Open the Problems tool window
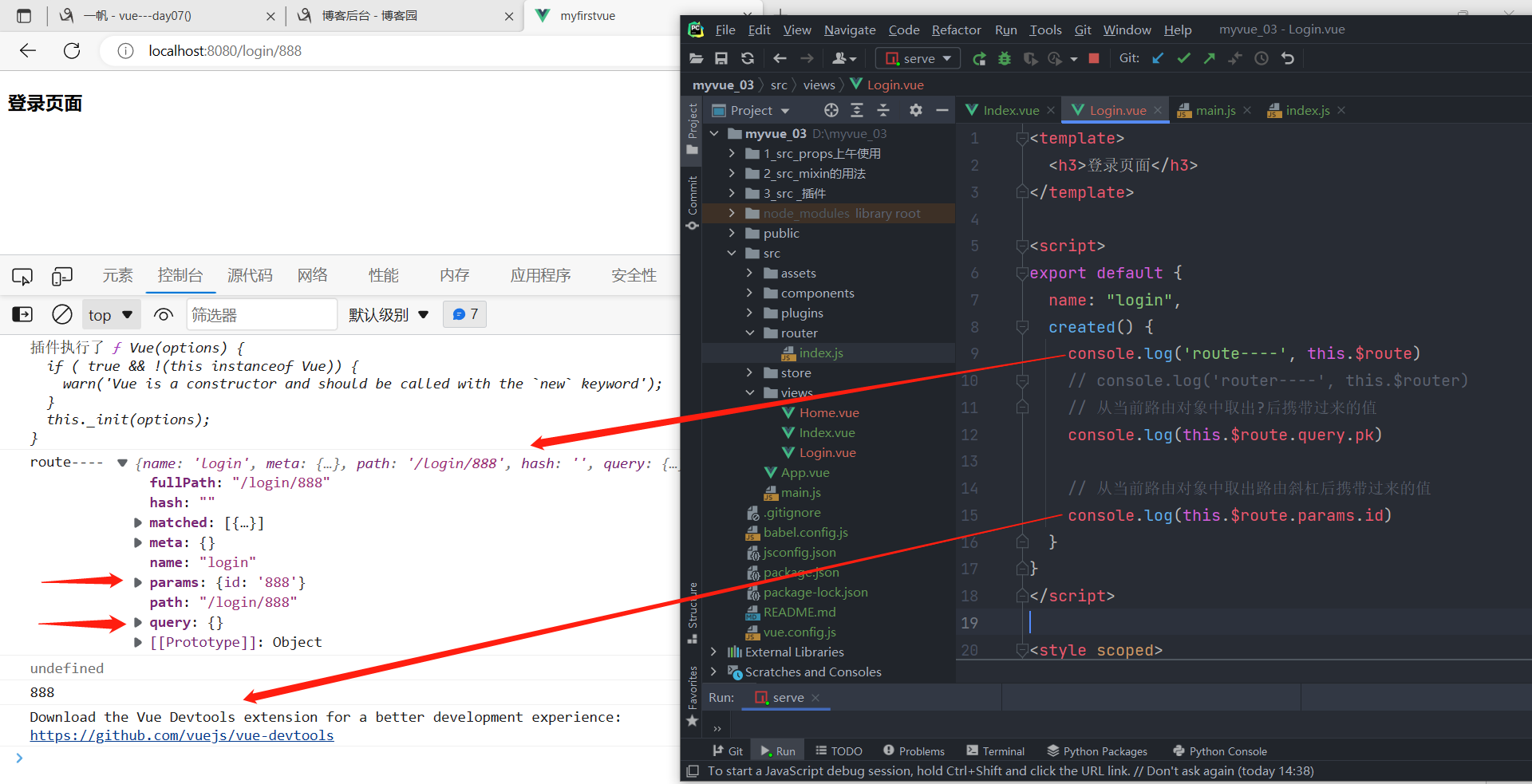 (914, 751)
